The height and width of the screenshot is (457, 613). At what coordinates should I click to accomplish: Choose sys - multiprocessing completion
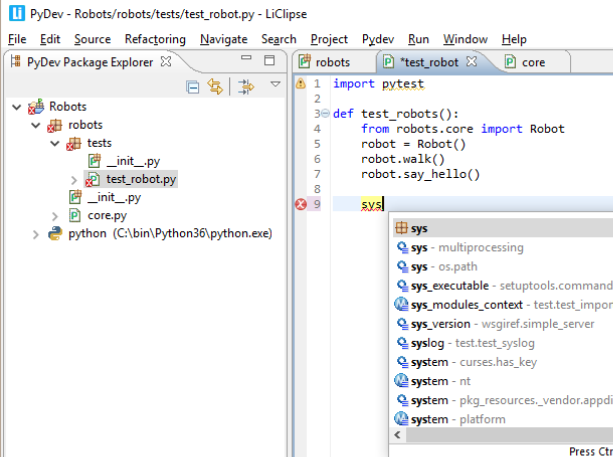tap(502, 247)
